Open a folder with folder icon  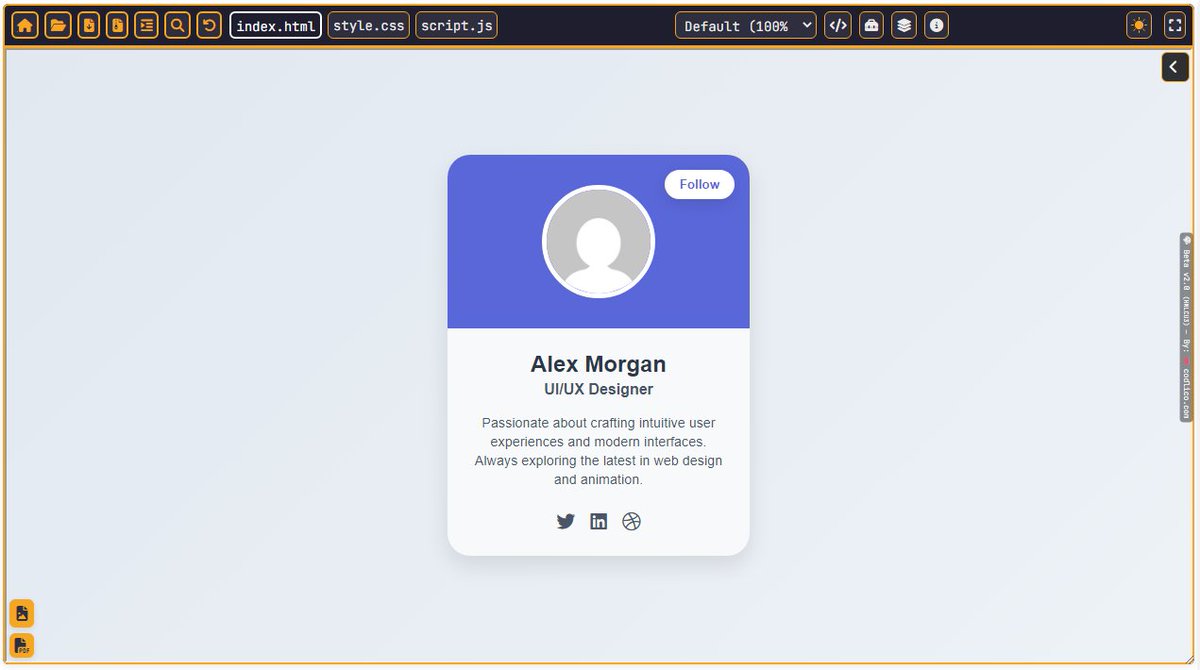[58, 25]
